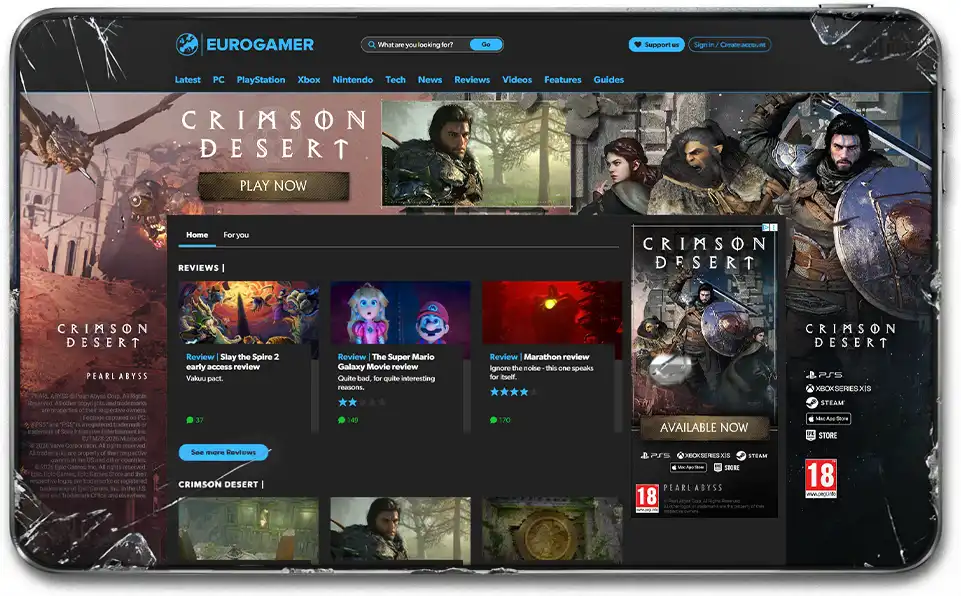The height and width of the screenshot is (596, 961).
Task: Click the second Crimson Desert article thumbnail
Action: [400, 530]
